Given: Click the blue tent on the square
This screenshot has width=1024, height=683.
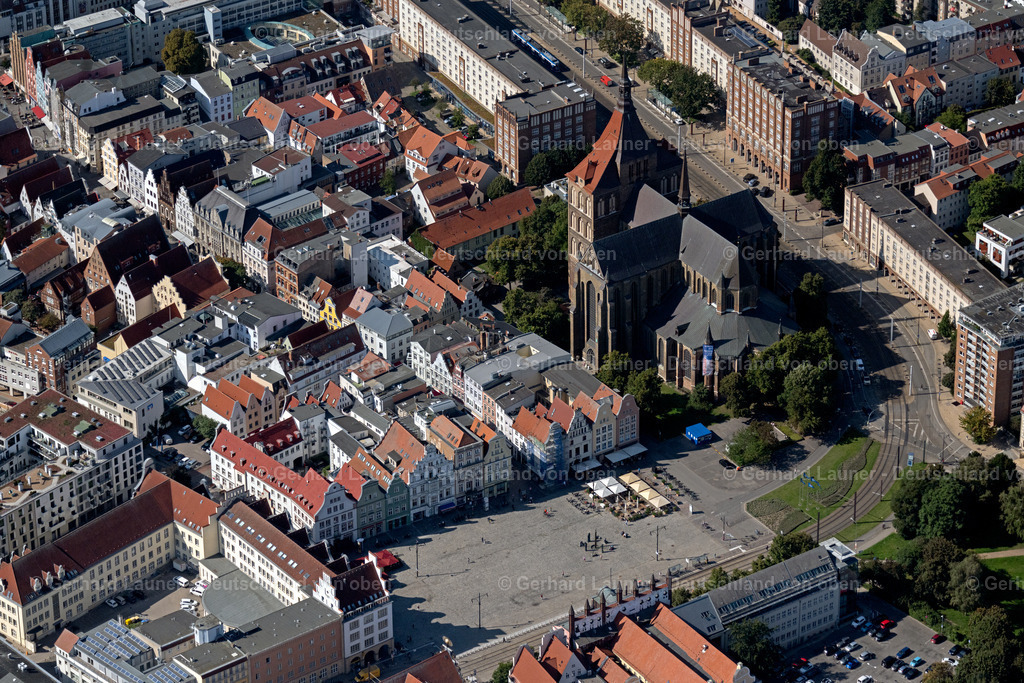Looking at the screenshot, I should point(700,433).
